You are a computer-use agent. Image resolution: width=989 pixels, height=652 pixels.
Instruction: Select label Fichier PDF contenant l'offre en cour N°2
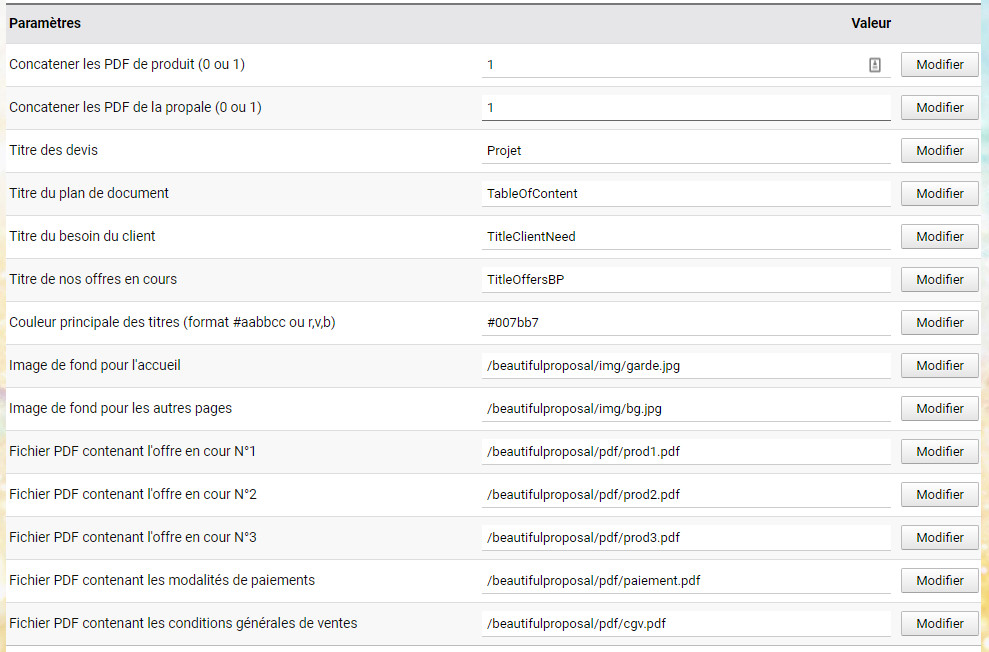tap(132, 494)
